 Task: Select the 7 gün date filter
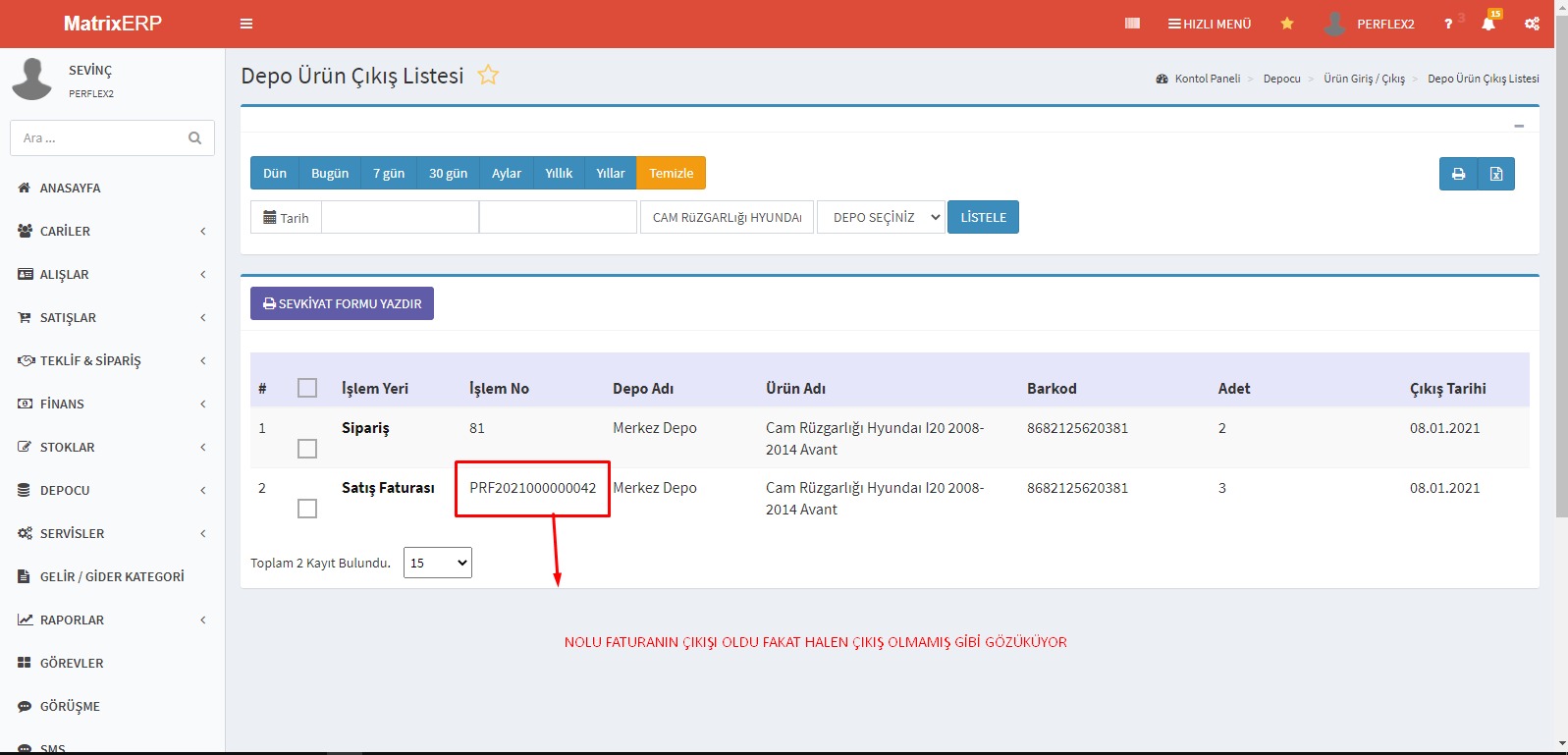click(389, 173)
